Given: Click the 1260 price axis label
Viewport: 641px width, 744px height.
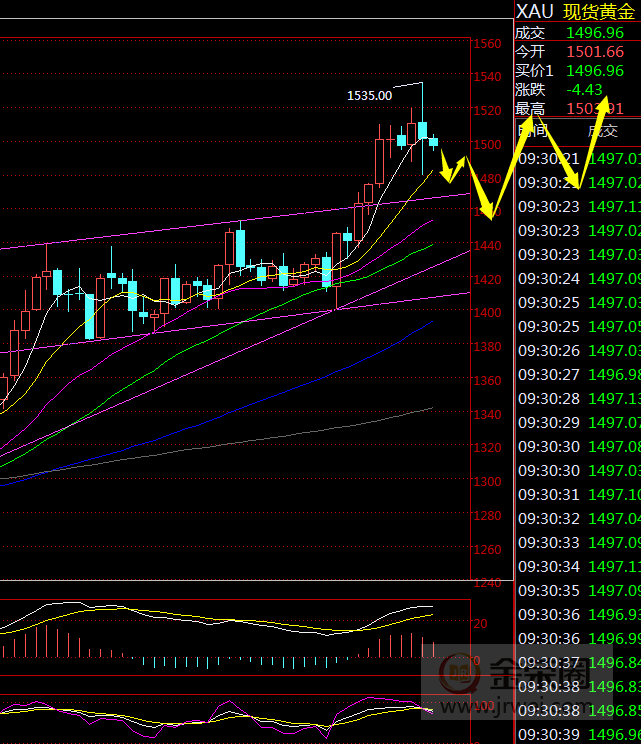Looking at the screenshot, I should tap(487, 549).
